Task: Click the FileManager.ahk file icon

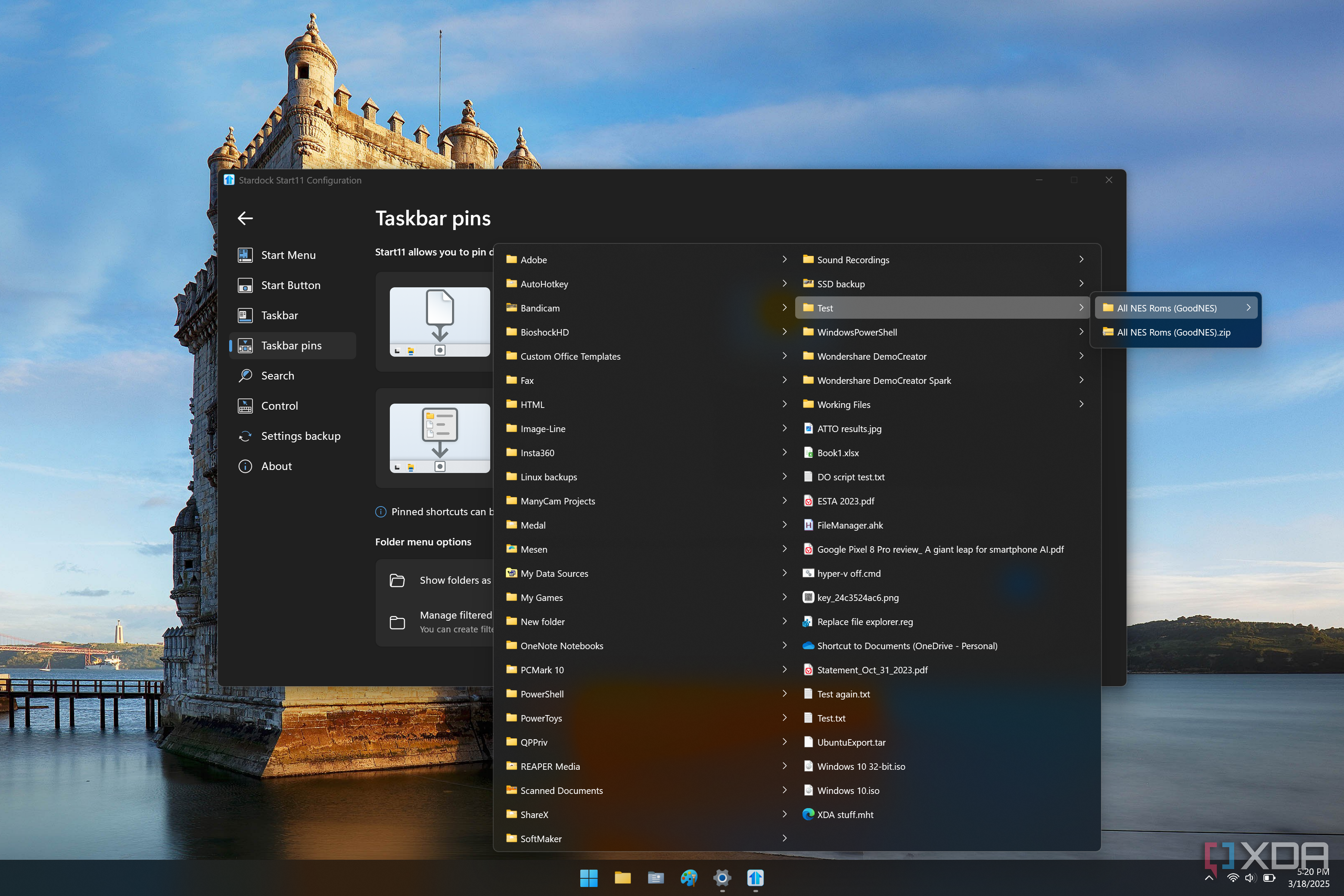Action: click(808, 525)
